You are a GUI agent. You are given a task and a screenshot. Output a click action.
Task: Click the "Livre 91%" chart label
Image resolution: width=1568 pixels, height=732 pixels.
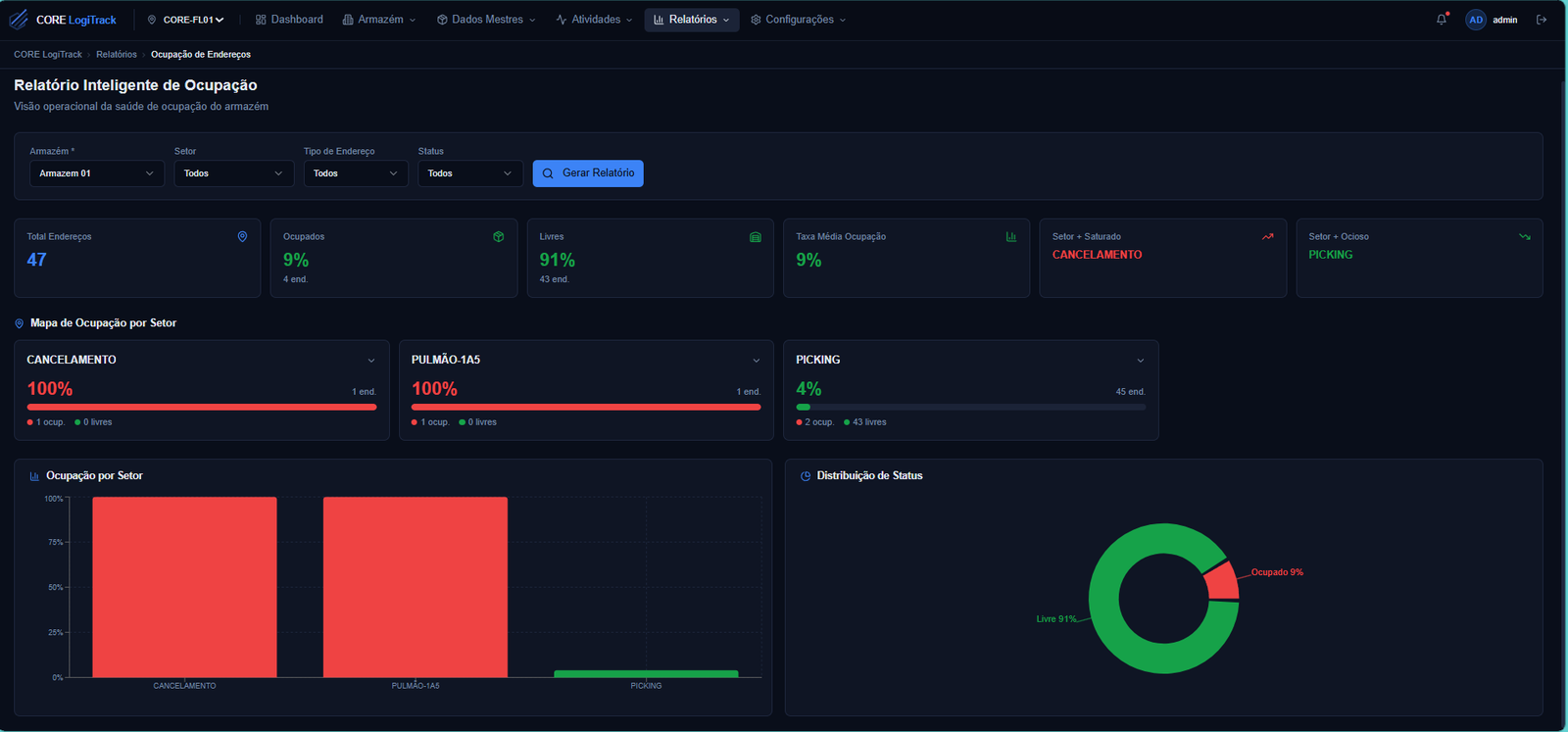[x=1056, y=619]
